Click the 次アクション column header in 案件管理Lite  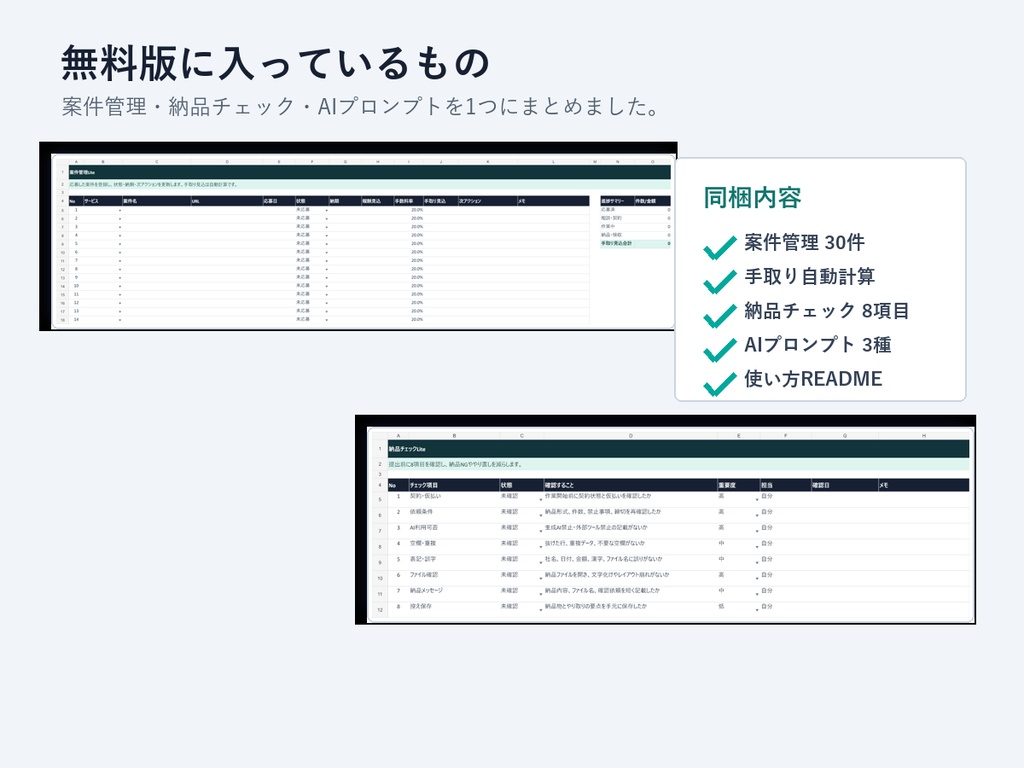(487, 201)
